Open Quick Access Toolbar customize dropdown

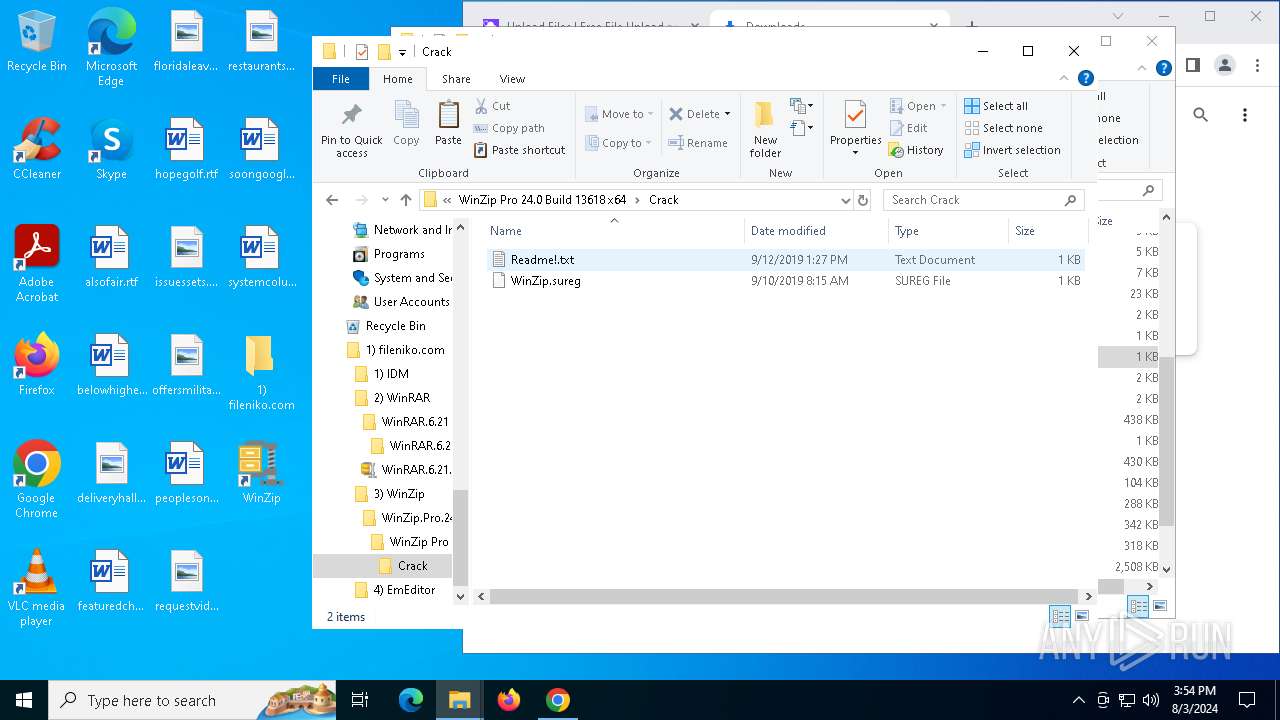point(402,52)
